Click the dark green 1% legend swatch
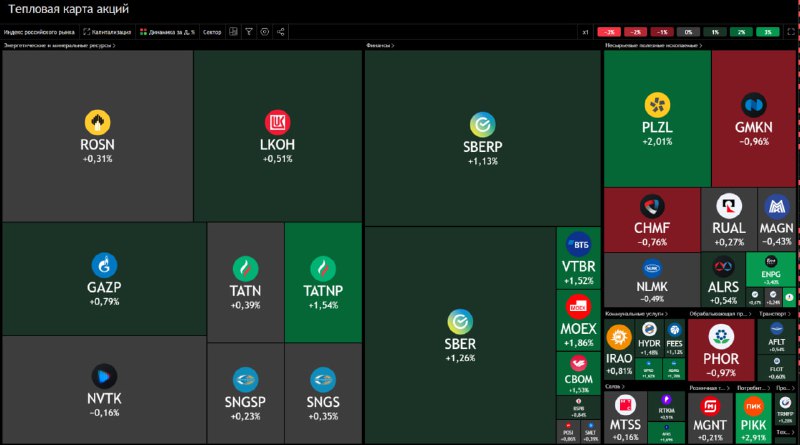 pyautogui.click(x=715, y=32)
